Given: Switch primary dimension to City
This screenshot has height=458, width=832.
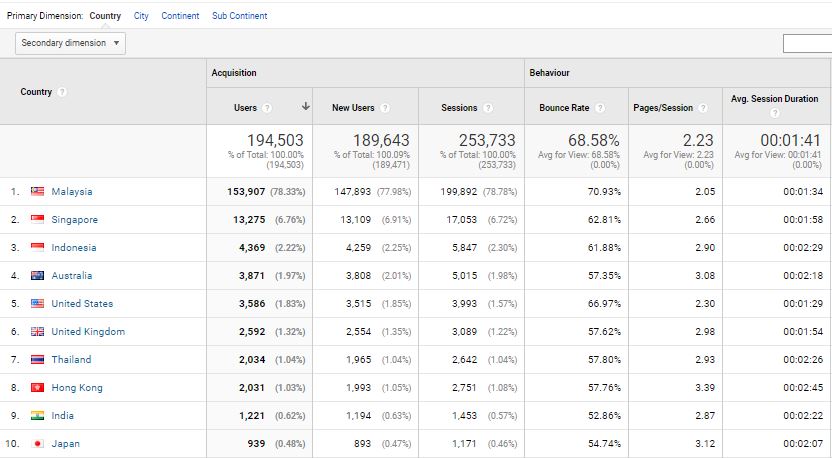Looking at the screenshot, I should 141,16.
